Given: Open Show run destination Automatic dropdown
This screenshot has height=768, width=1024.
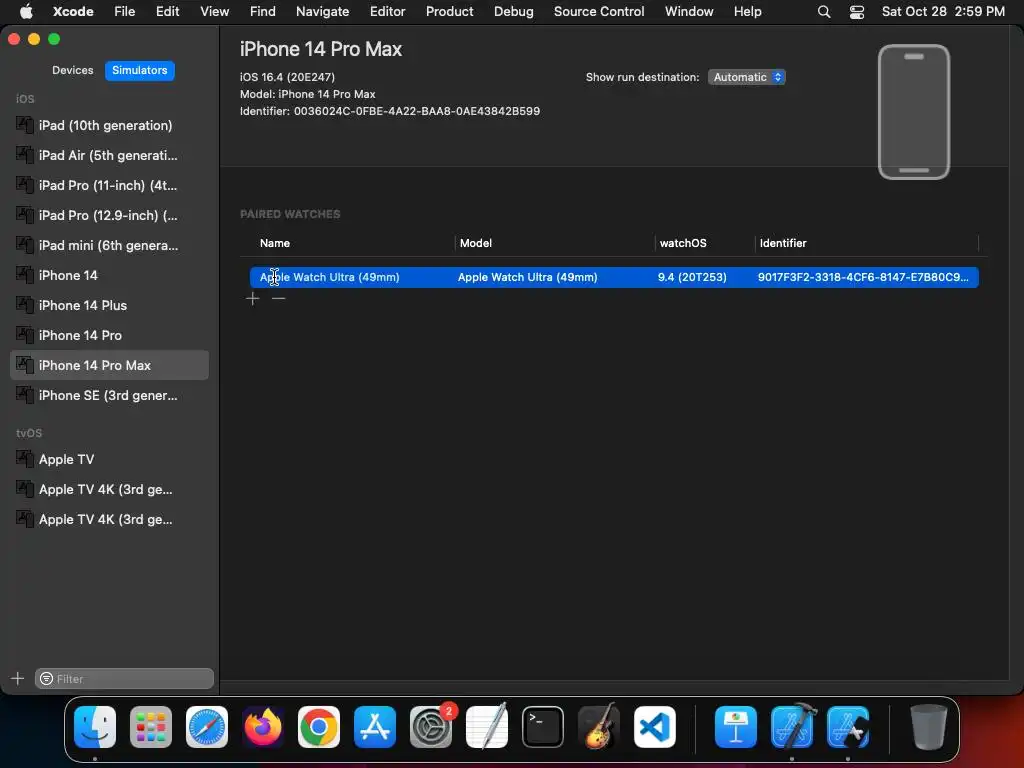Looking at the screenshot, I should coord(746,77).
